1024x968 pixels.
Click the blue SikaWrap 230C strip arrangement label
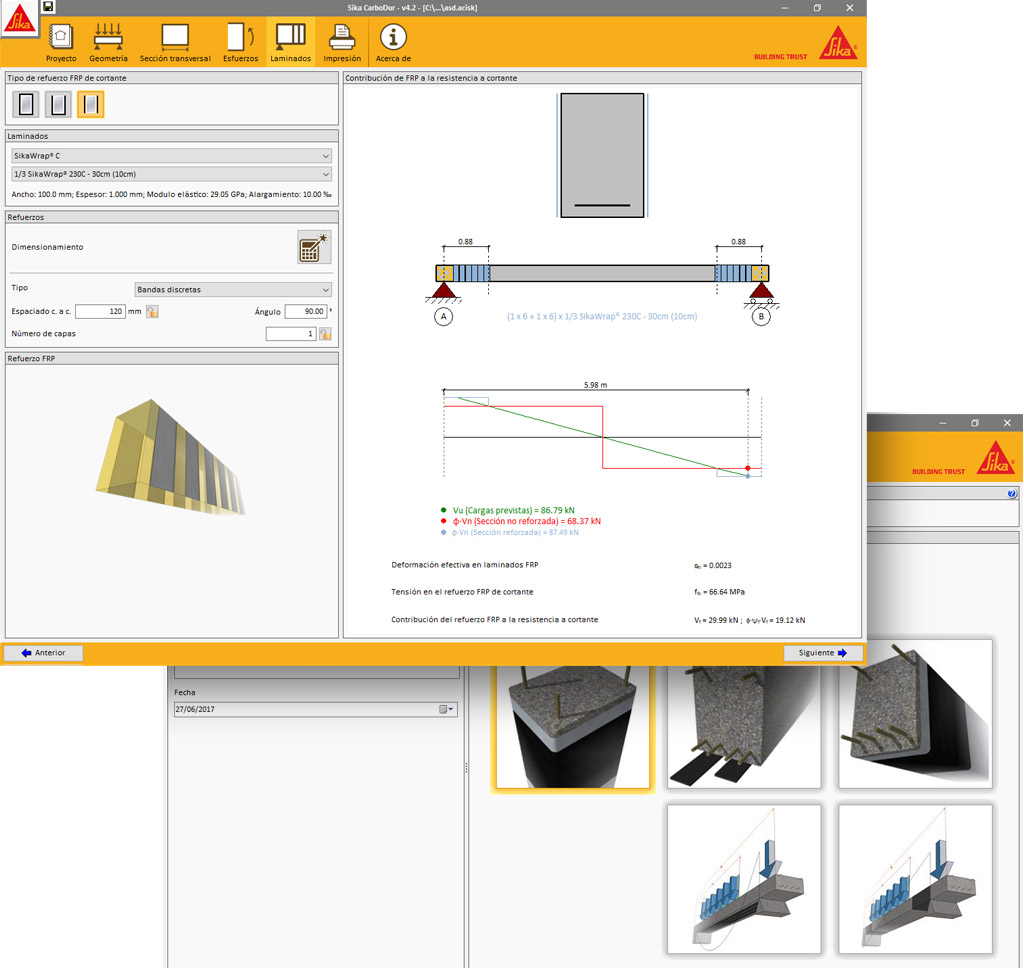tap(602, 316)
